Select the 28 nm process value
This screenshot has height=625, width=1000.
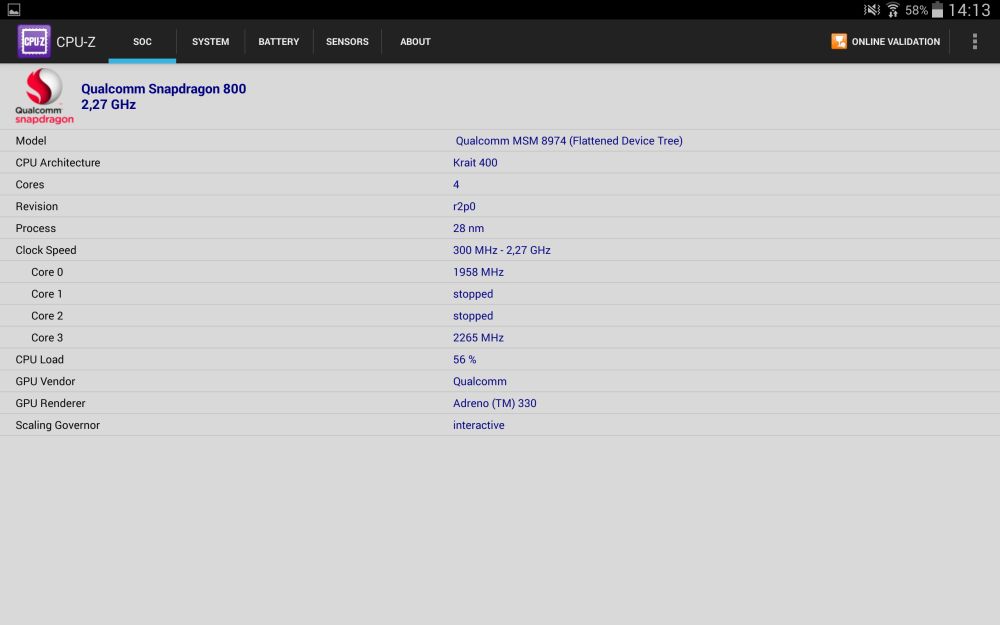pos(468,228)
